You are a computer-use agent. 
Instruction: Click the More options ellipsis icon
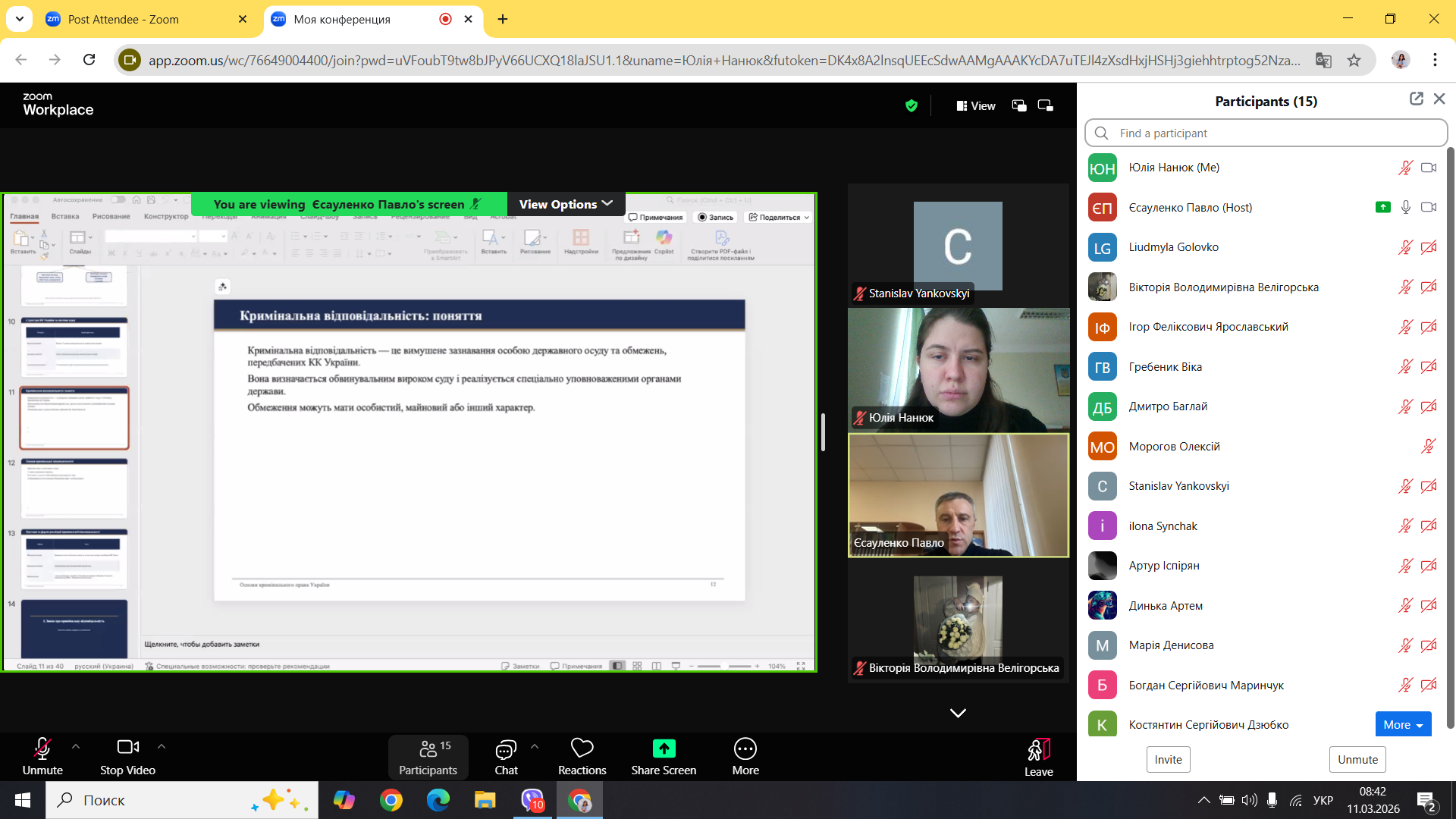[x=745, y=749]
